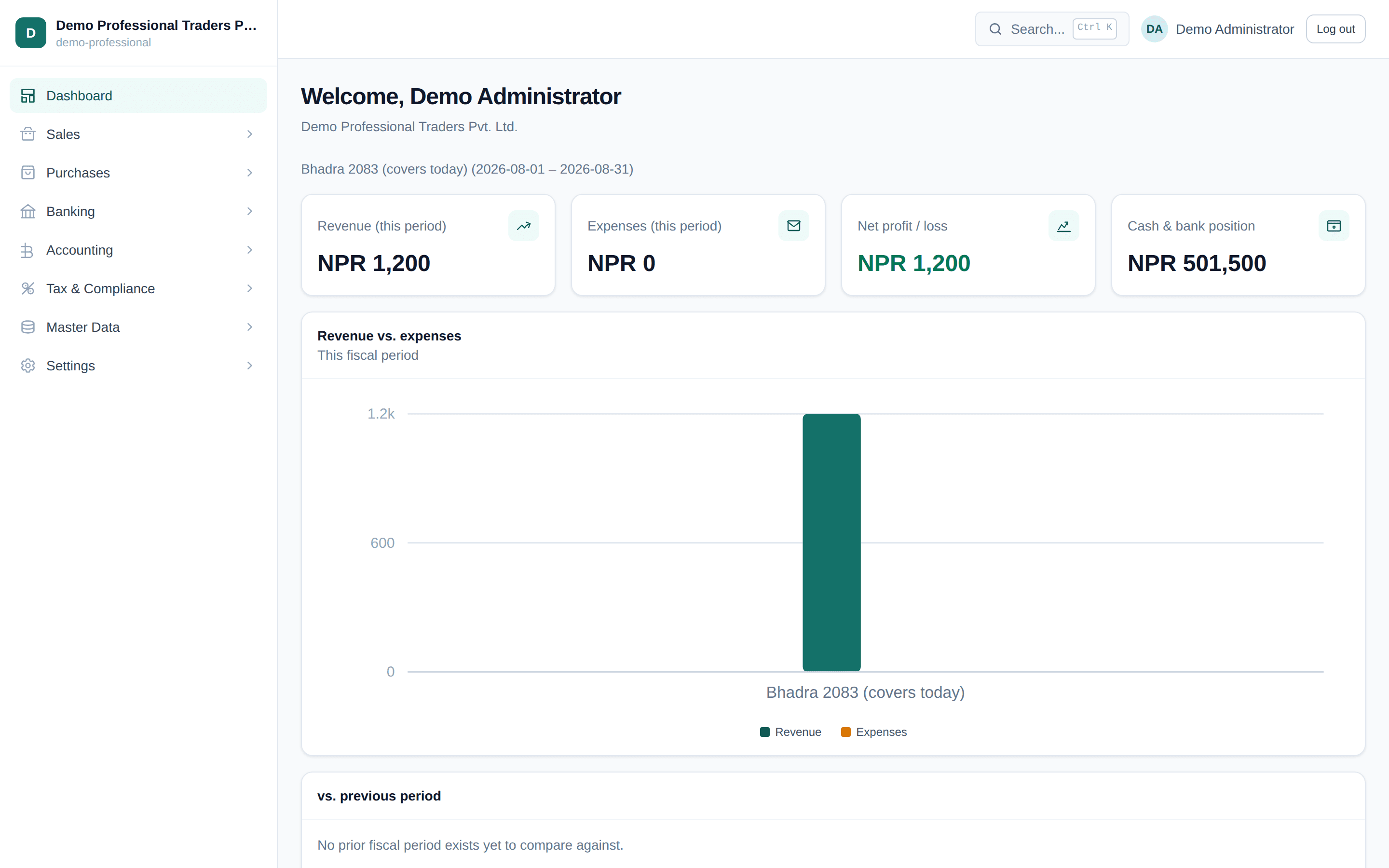Open the Sales menu item
The width and height of the screenshot is (1389, 868).
click(x=138, y=135)
